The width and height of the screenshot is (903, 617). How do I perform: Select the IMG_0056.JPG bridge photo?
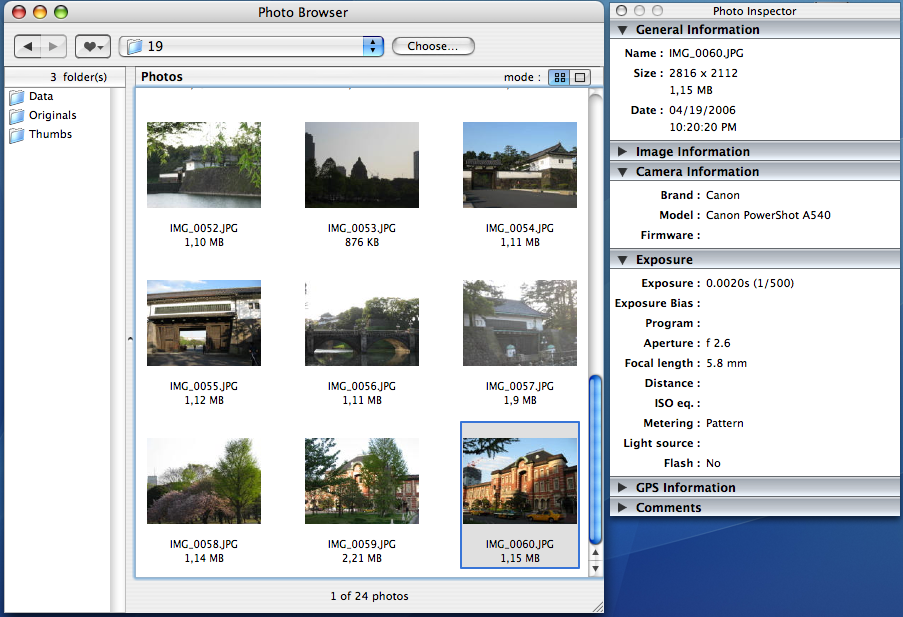point(361,323)
